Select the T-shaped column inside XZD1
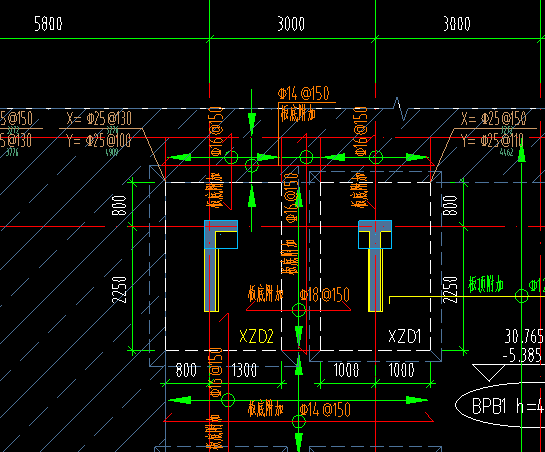The width and height of the screenshot is (545, 452). point(375,266)
